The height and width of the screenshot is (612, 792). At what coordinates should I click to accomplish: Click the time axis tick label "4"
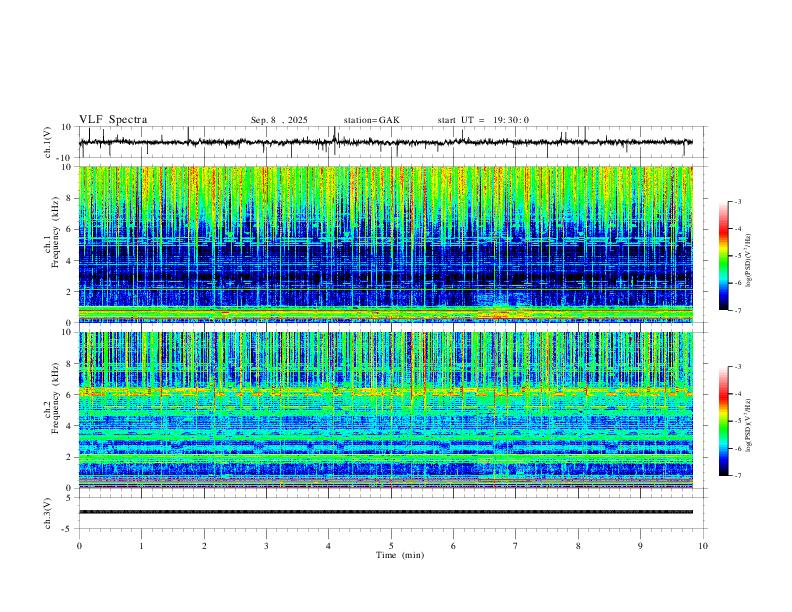[328, 546]
